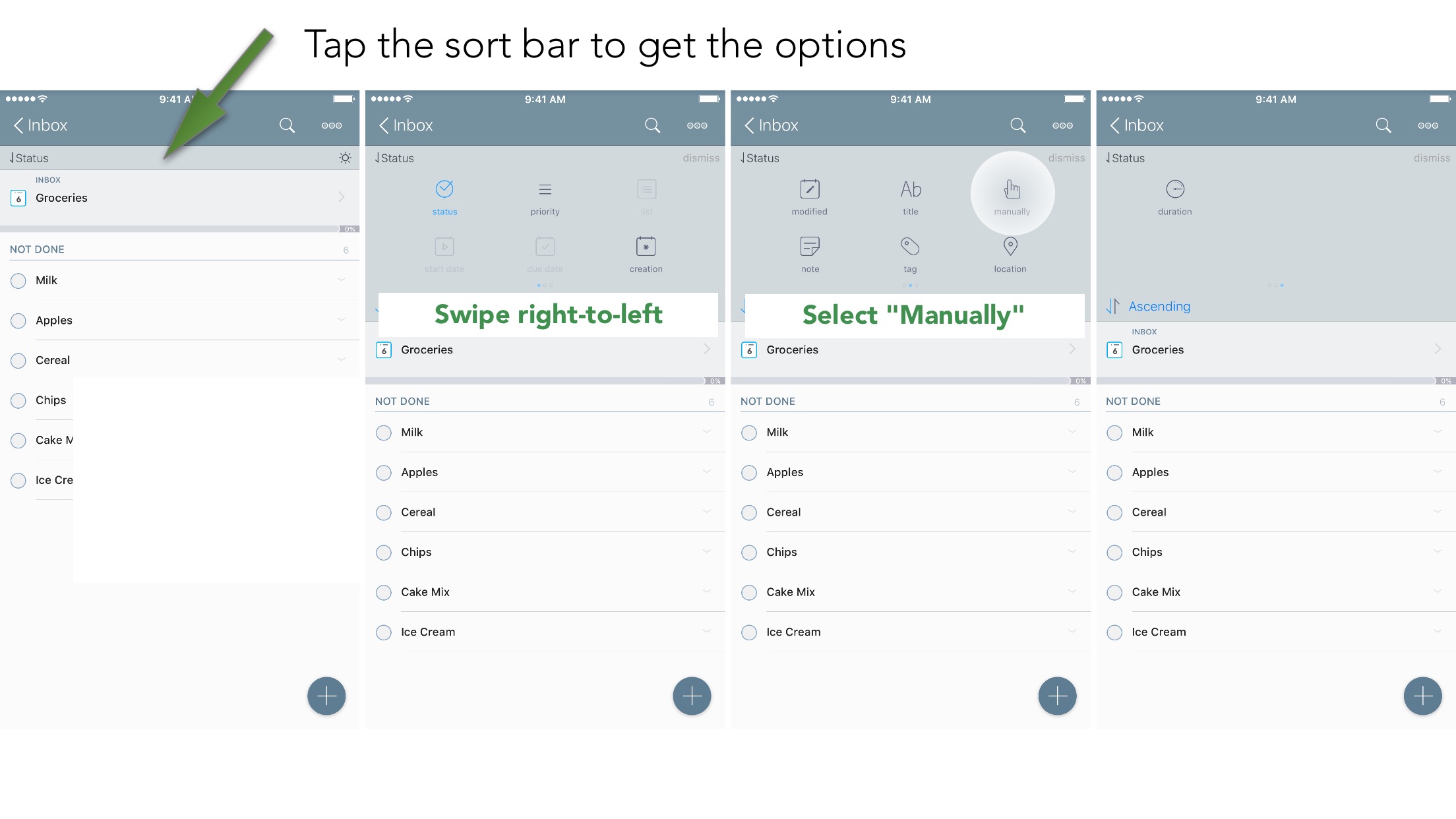The image size is (1456, 819).
Task: Check off the truncated 'Ice Cre' task circle
Action: pos(18,481)
